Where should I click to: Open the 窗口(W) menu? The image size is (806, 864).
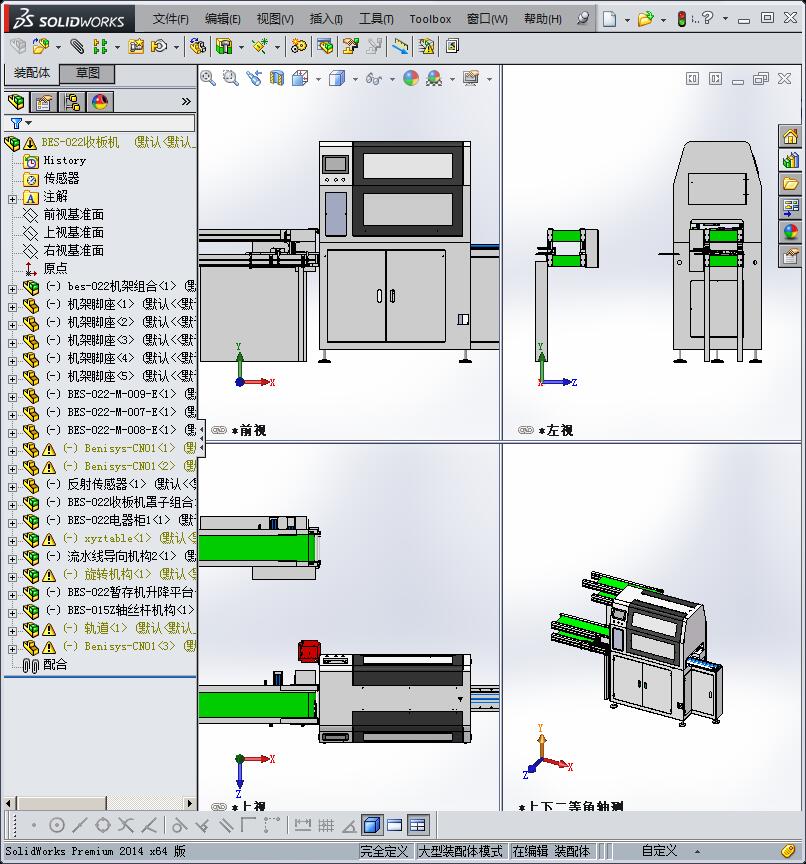[x=487, y=19]
